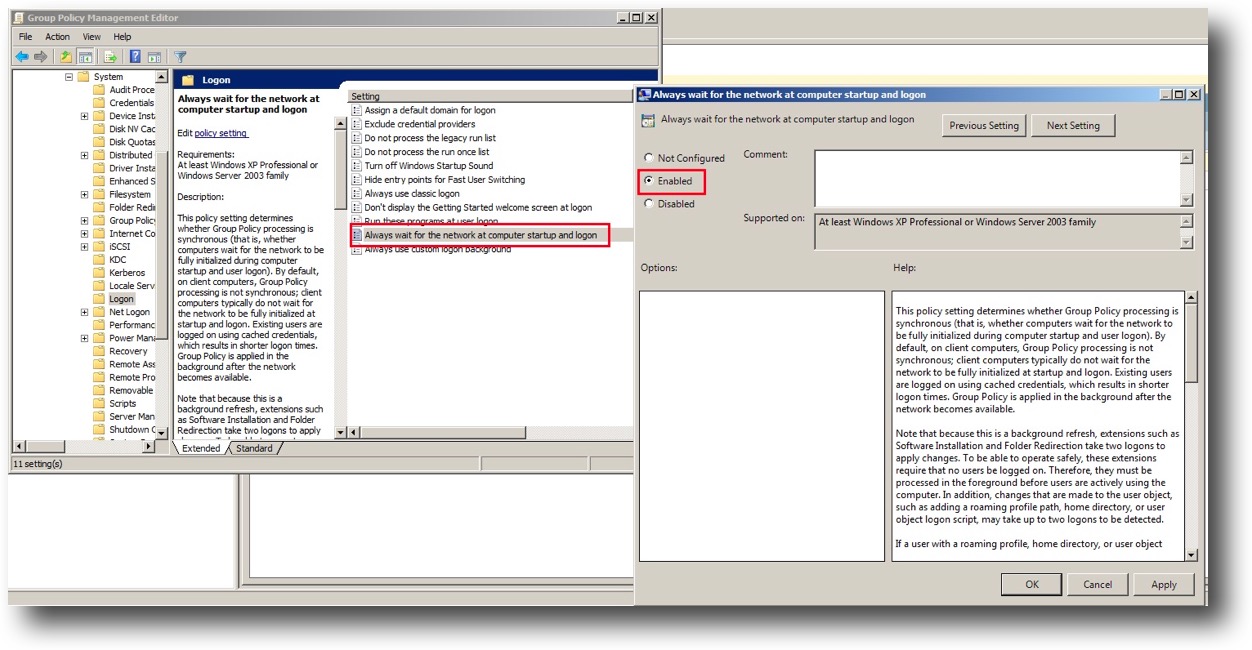The width and height of the screenshot is (1252, 650).
Task: Switch to the Standard tab
Action: pos(255,448)
